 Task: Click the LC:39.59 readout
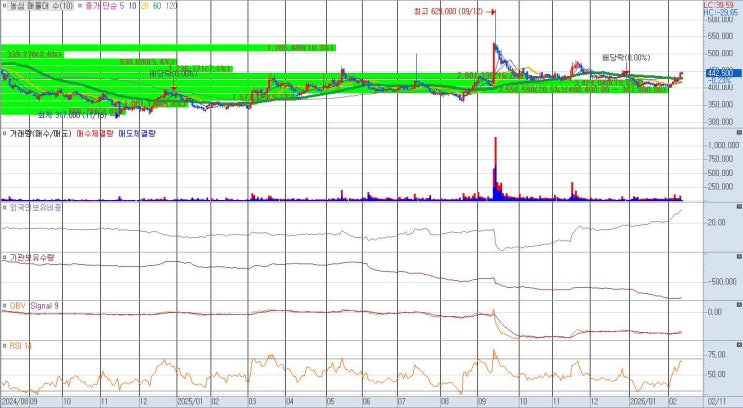click(718, 5)
